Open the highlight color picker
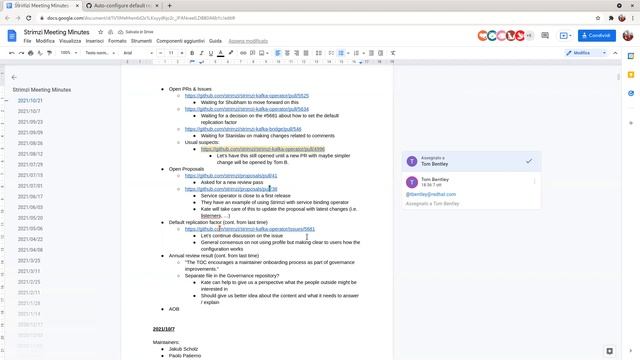This screenshot has height=360, width=640. [231, 53]
